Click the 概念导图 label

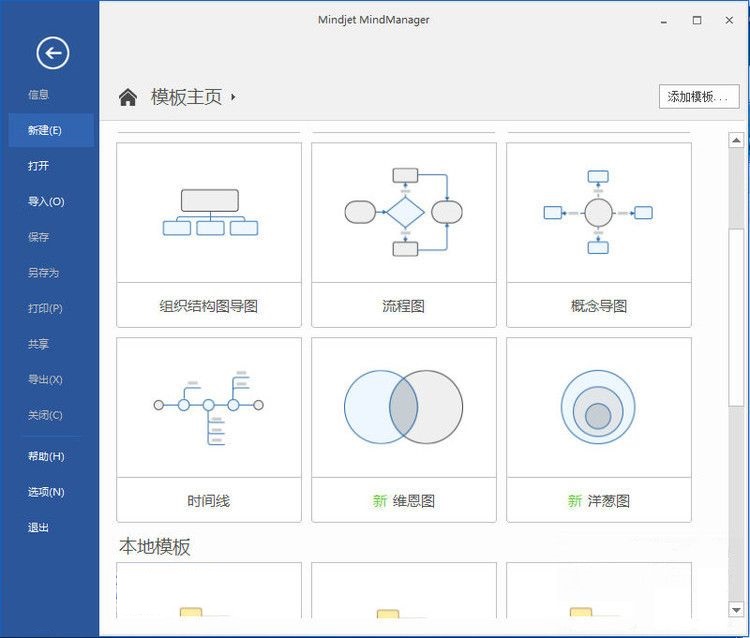click(599, 306)
